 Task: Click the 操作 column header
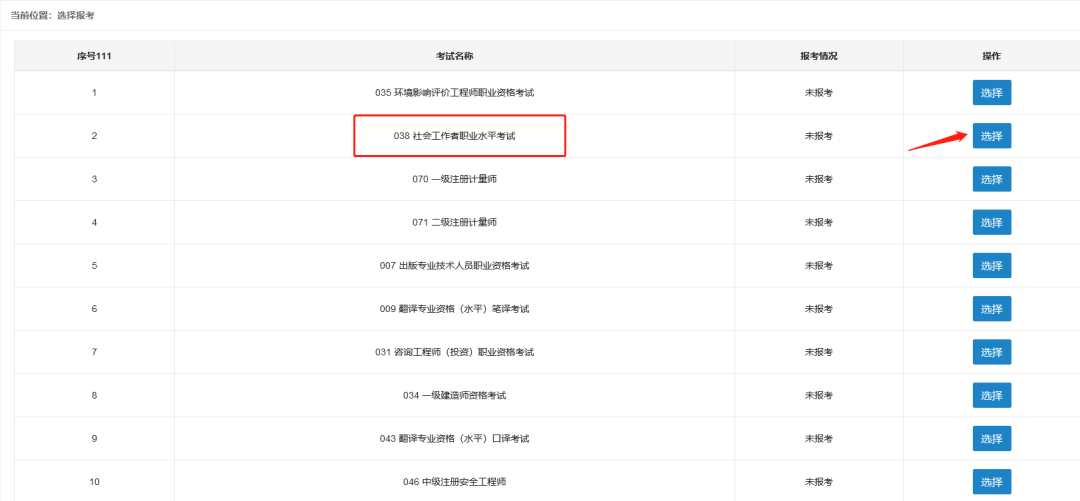tap(992, 56)
